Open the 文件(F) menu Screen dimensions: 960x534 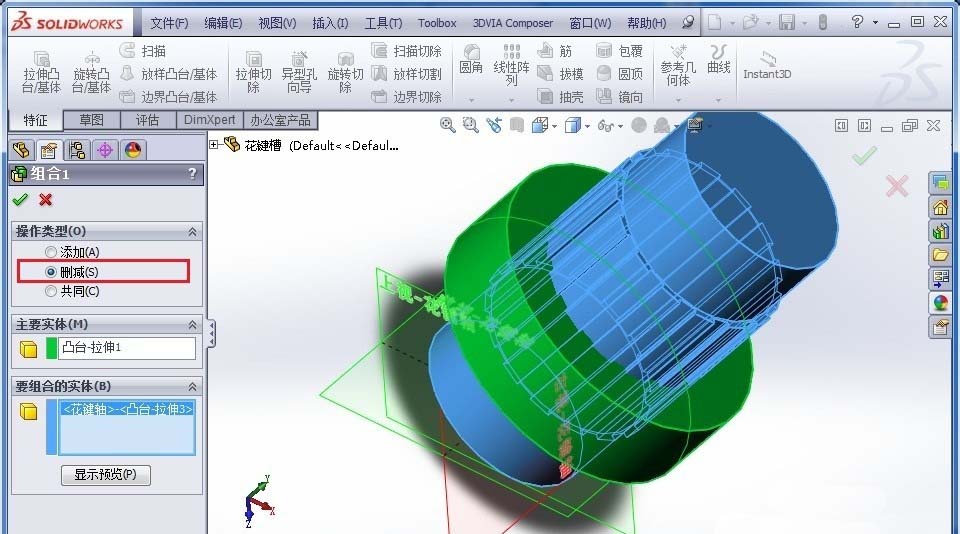tap(170, 23)
